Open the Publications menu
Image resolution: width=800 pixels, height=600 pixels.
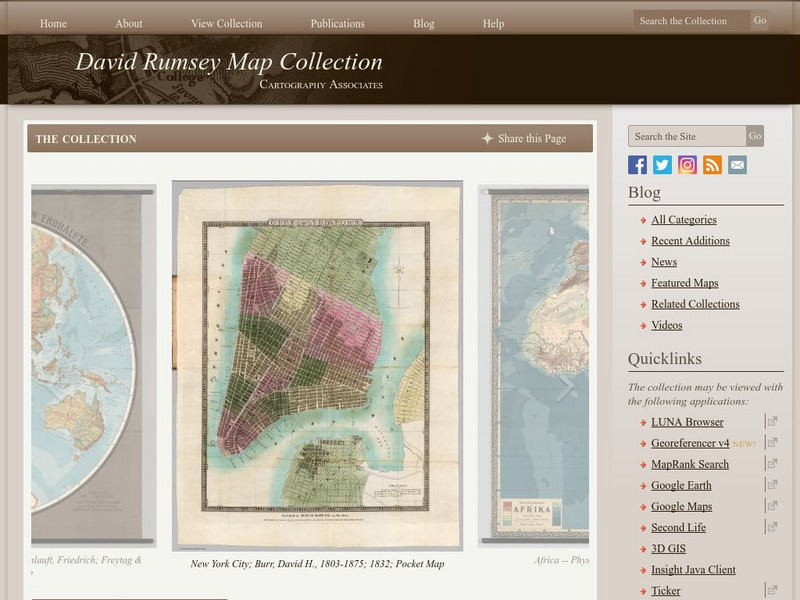[337, 23]
